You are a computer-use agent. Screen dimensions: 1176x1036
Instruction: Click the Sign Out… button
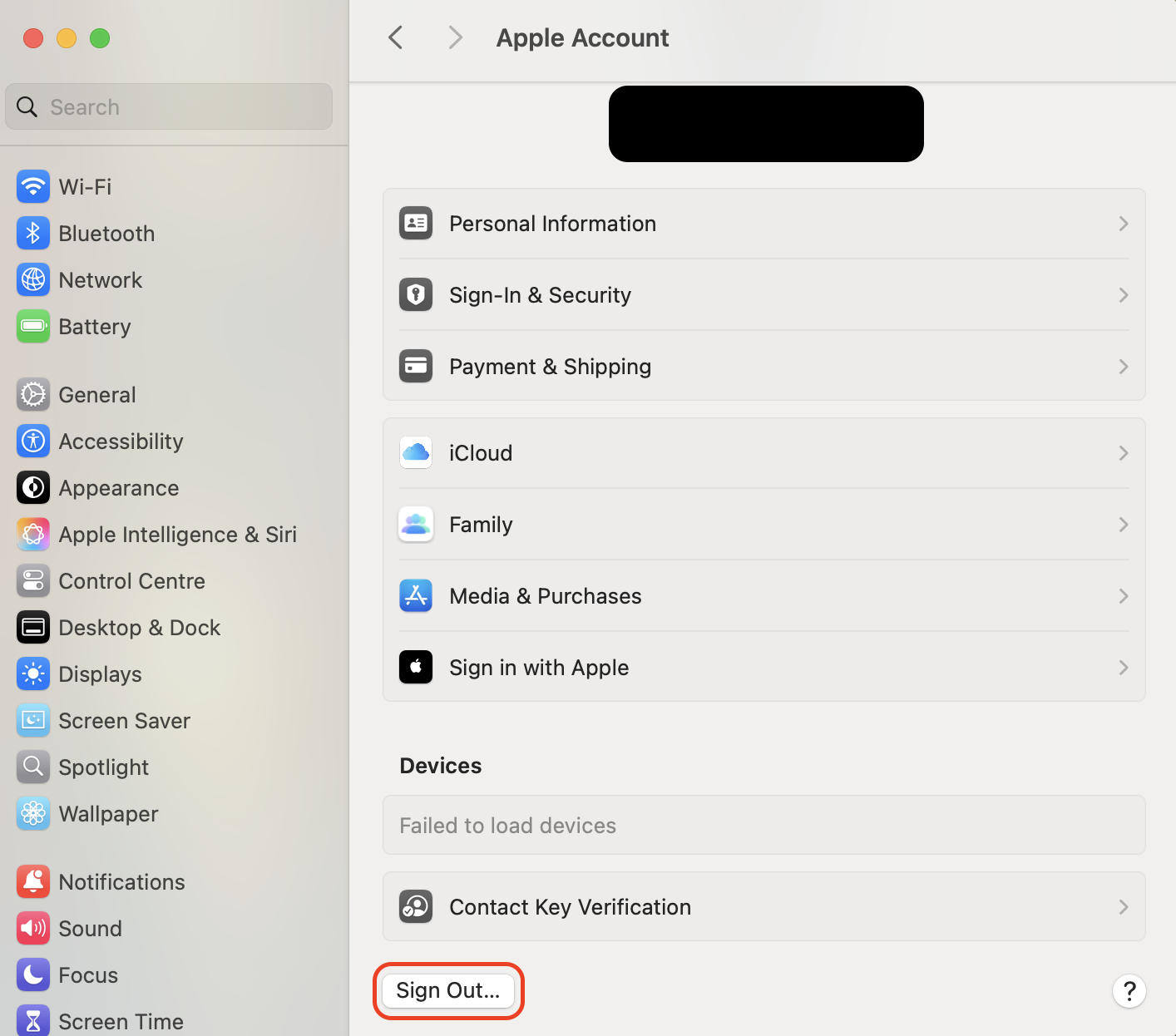[448, 990]
